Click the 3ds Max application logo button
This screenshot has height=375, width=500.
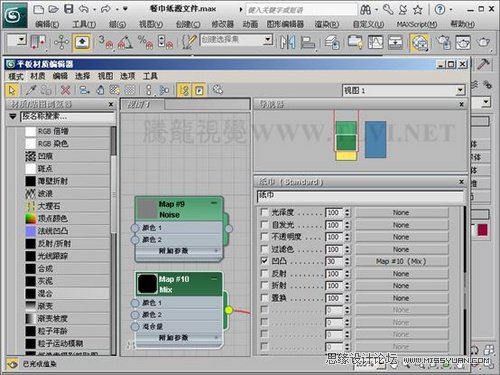15,15
